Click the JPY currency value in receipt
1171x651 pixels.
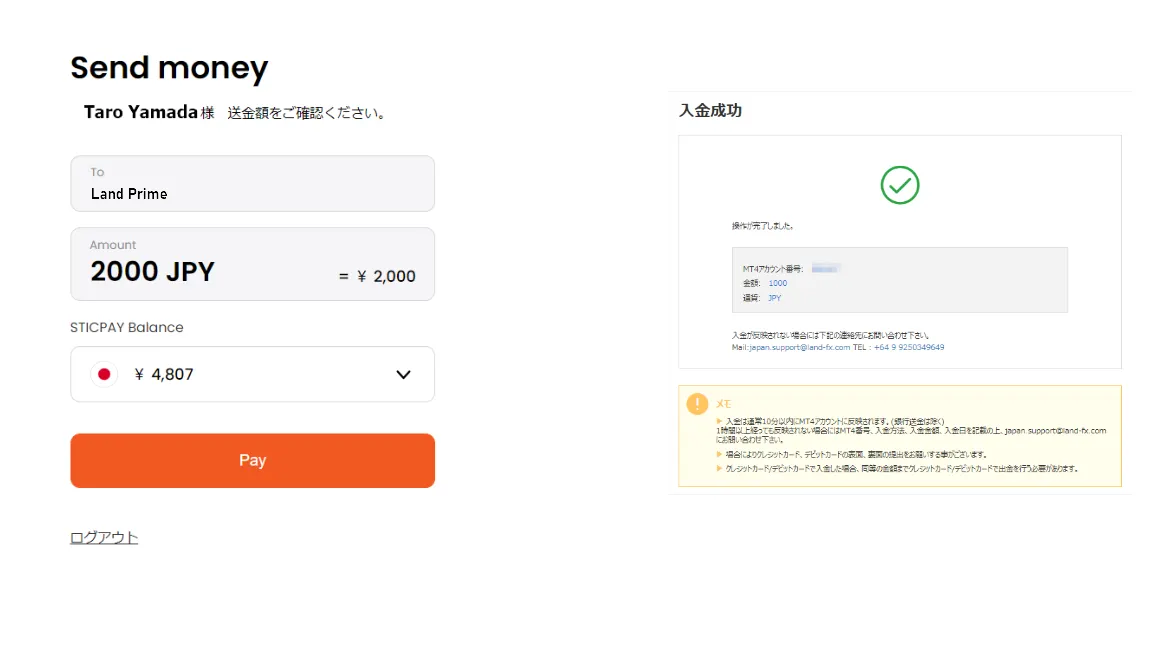[774, 298]
